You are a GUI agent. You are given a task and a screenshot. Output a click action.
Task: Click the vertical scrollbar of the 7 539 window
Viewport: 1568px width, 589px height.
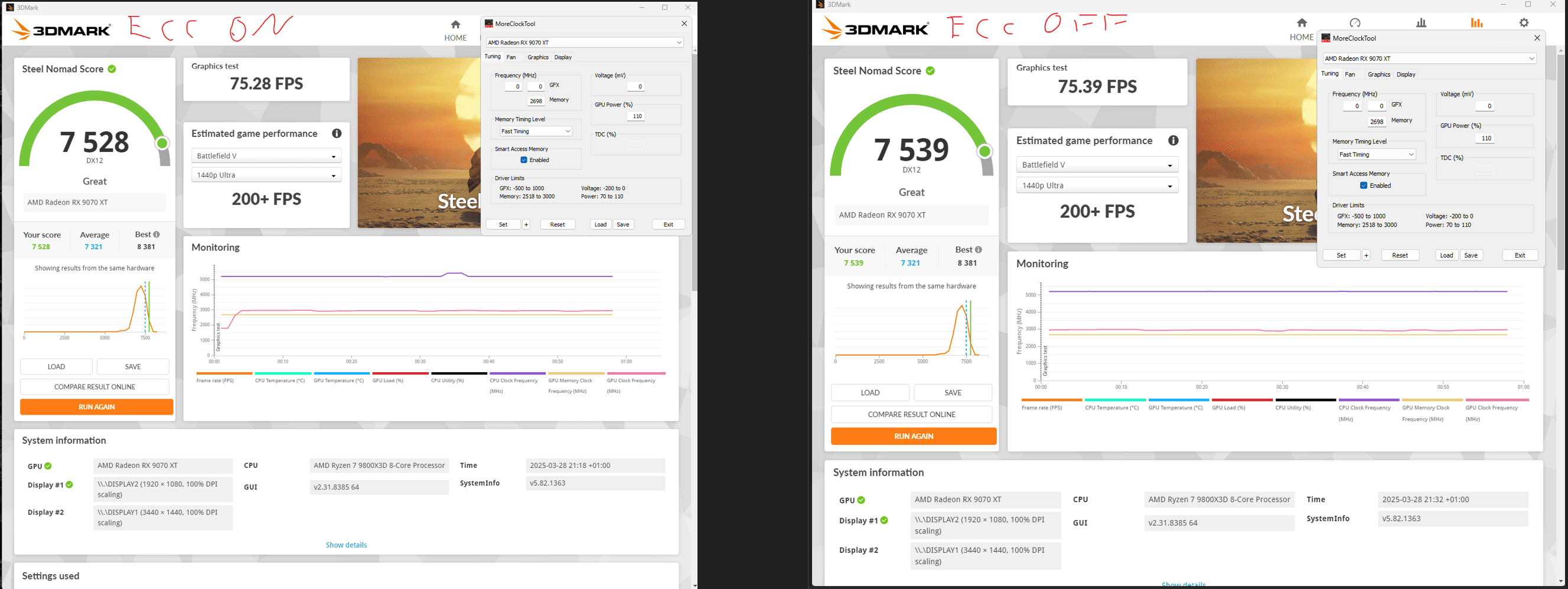(x=1560, y=161)
